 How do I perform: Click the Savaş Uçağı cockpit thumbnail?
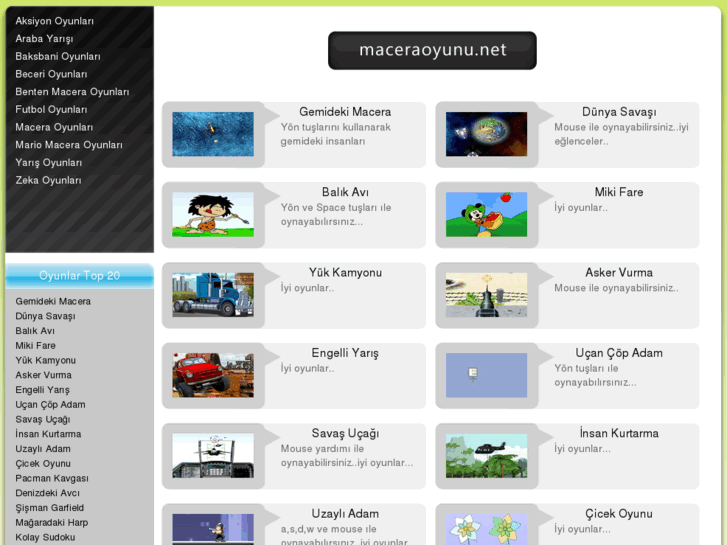point(213,455)
